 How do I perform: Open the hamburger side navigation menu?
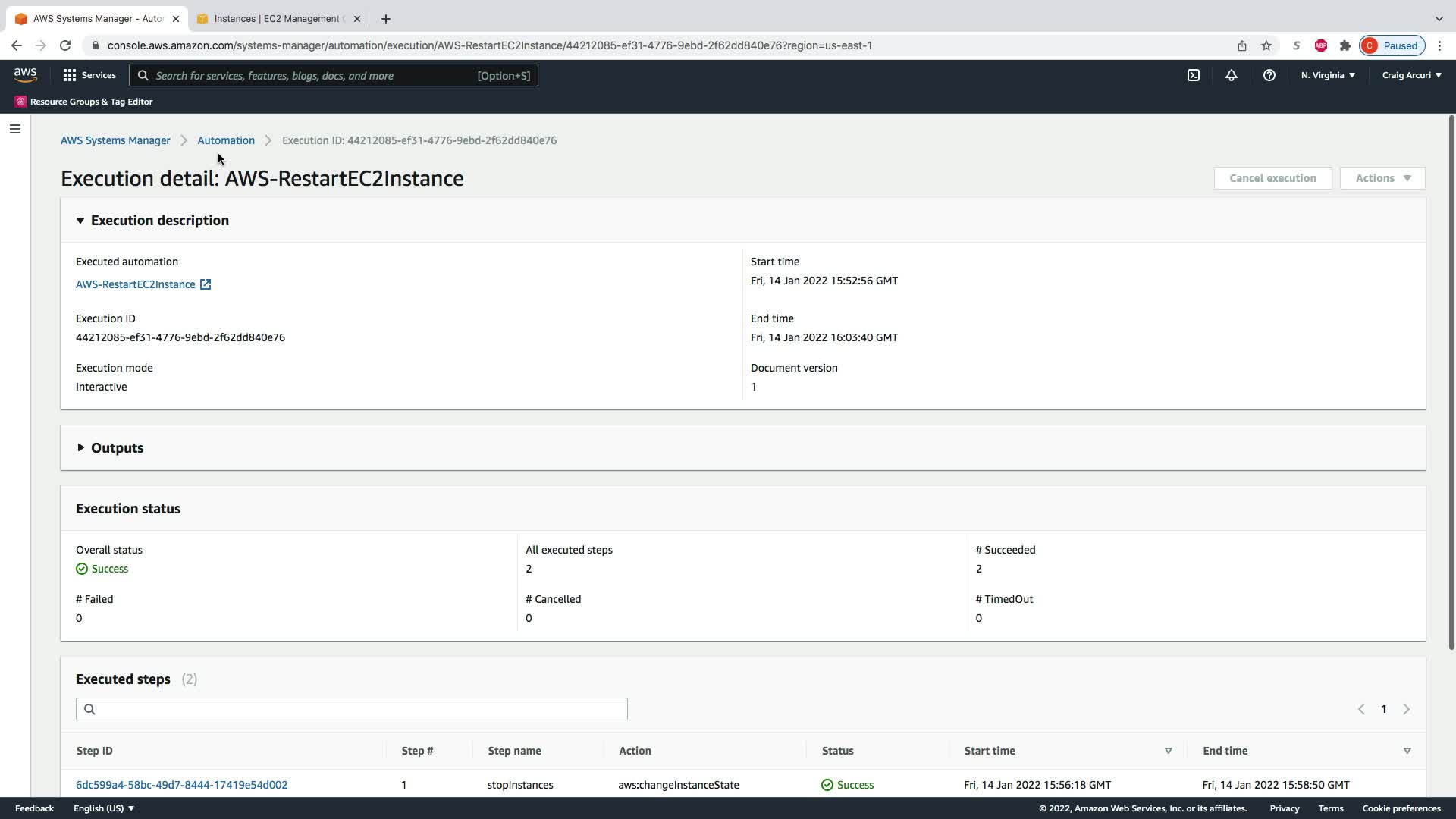(x=15, y=129)
